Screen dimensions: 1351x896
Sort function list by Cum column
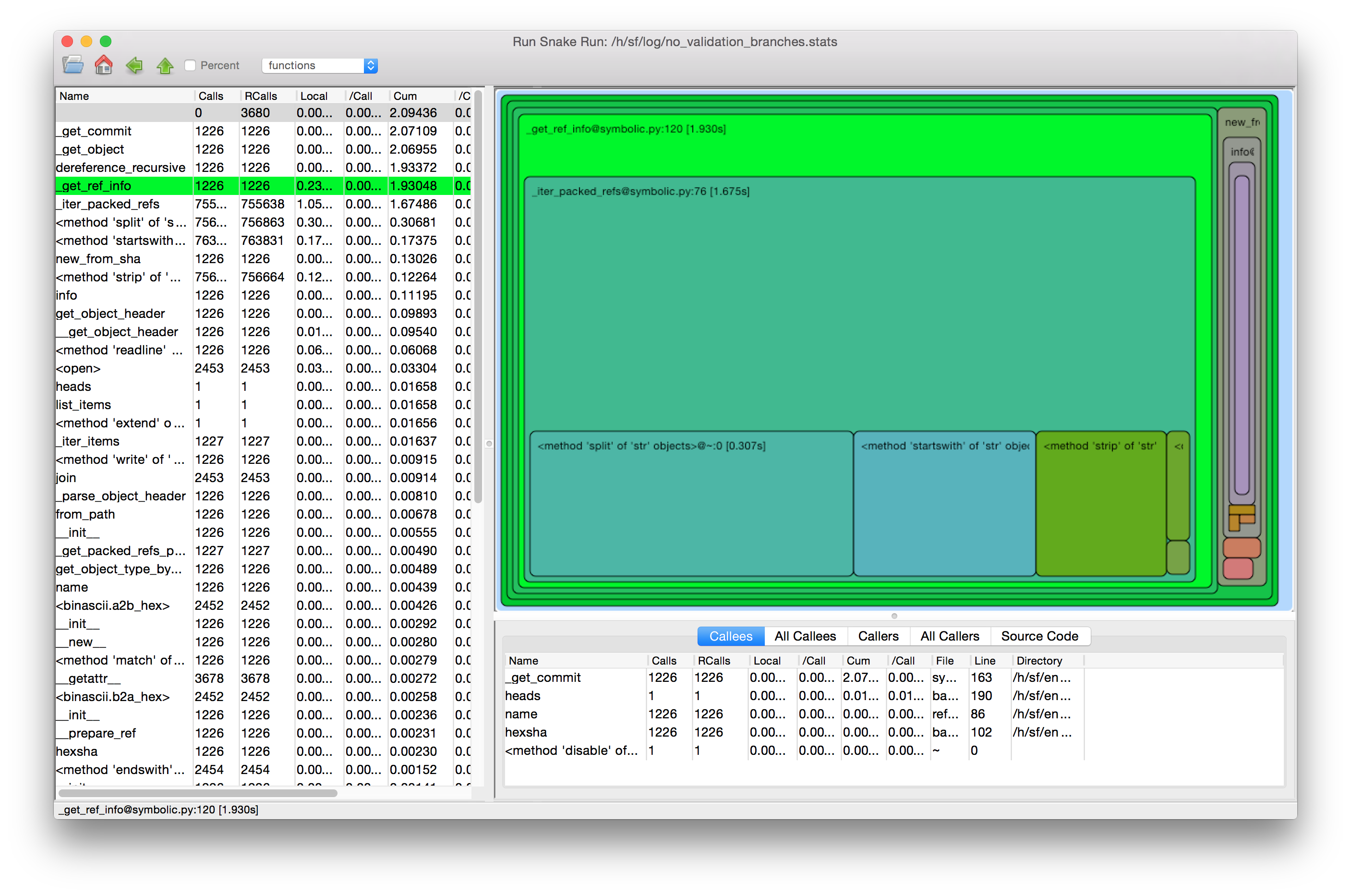tap(405, 96)
